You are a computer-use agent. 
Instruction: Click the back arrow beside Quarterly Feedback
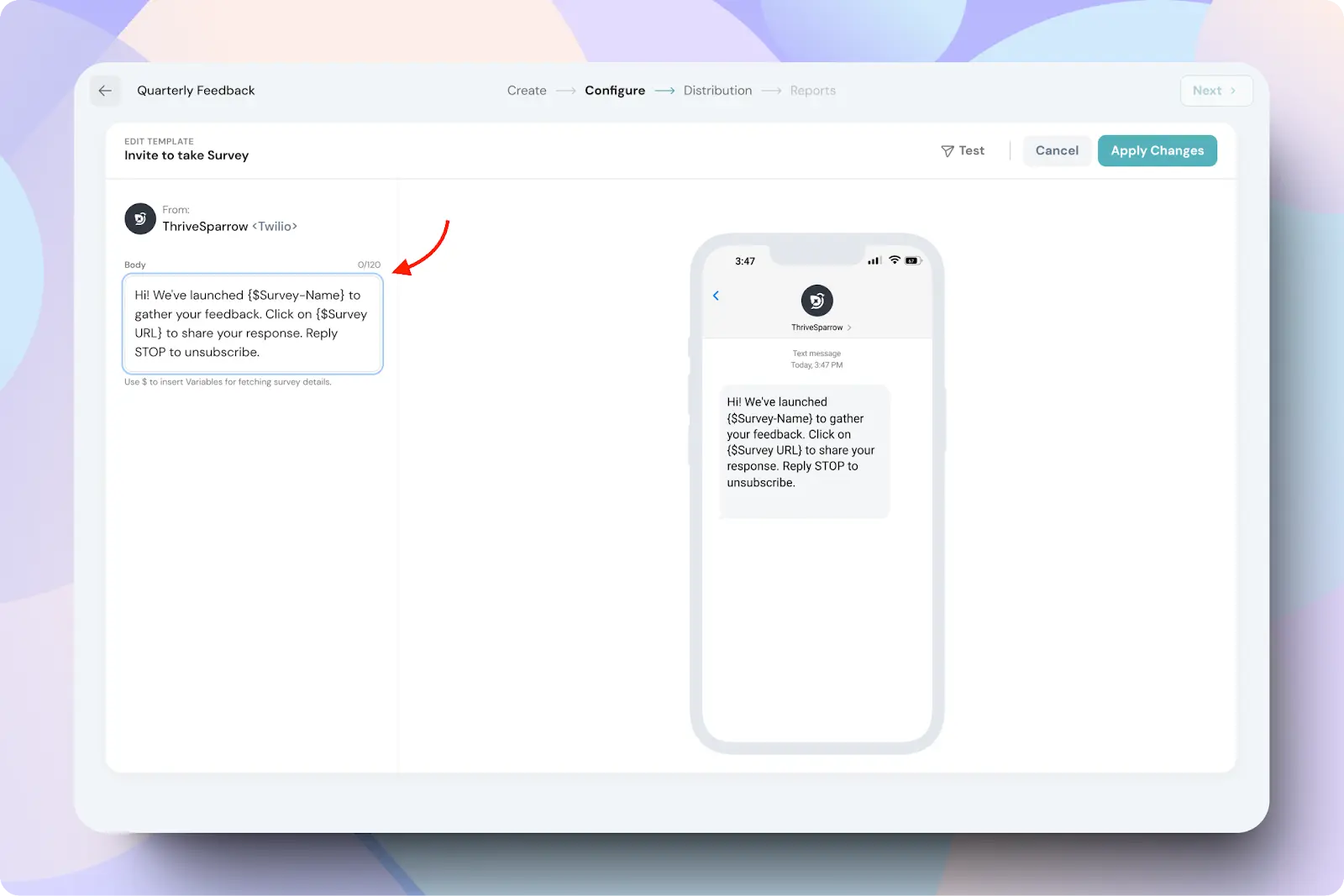coord(105,91)
